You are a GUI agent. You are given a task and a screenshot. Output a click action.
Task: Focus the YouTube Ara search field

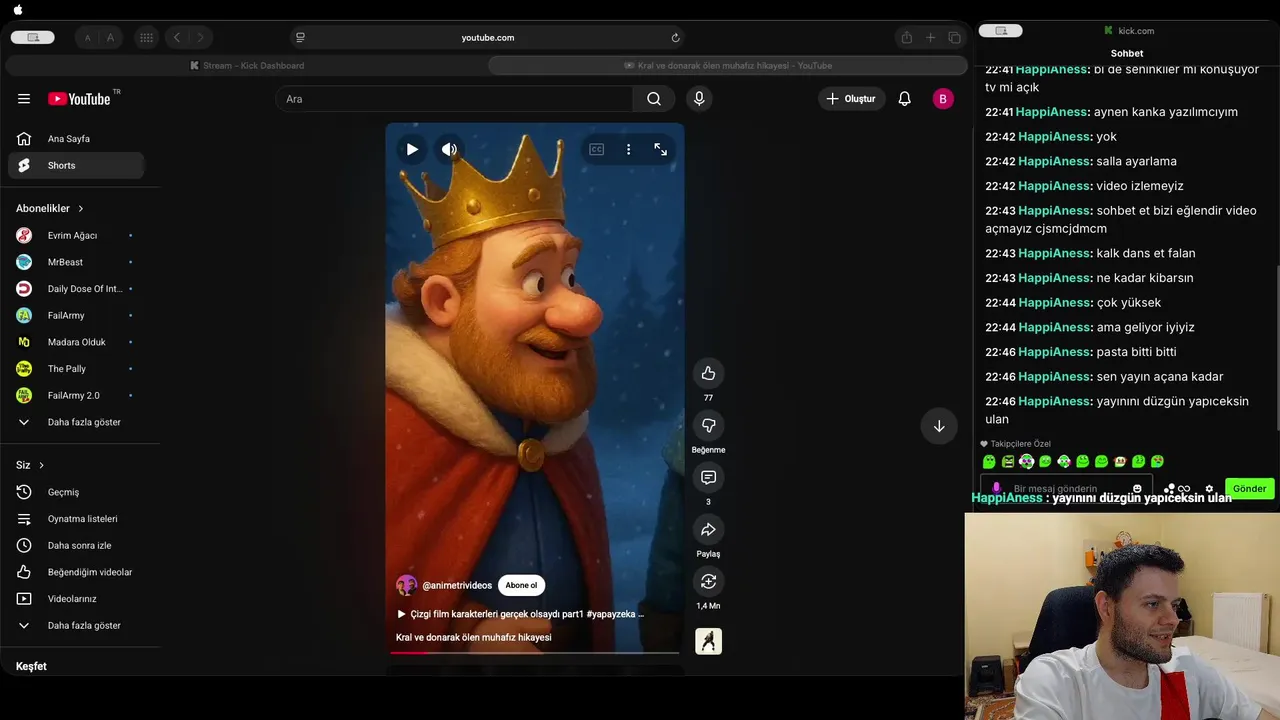[x=454, y=99]
